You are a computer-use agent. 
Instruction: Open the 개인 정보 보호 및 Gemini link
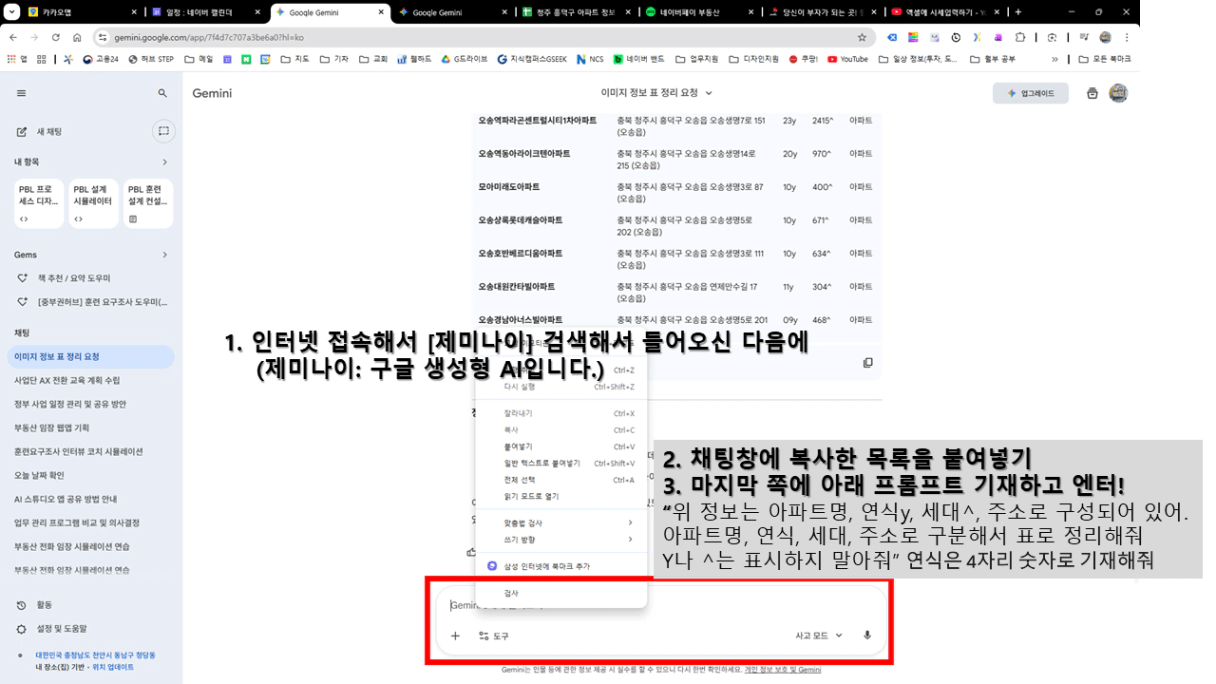point(782,670)
